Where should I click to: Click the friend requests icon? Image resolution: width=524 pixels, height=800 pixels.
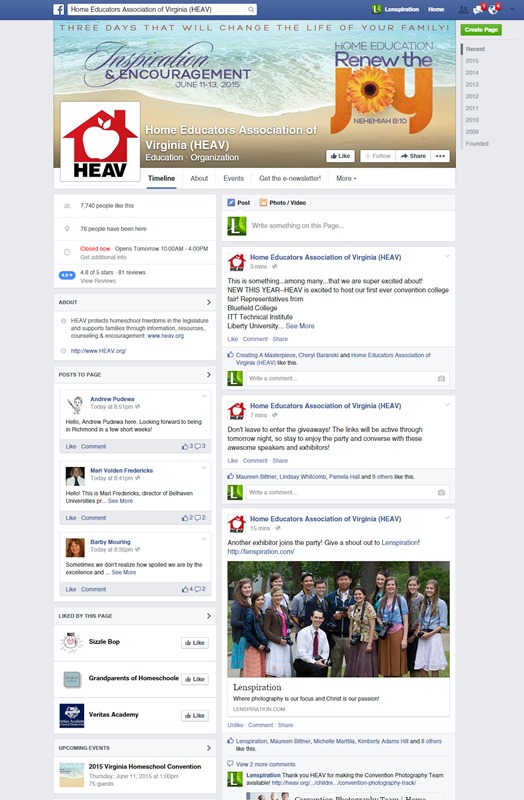point(463,9)
